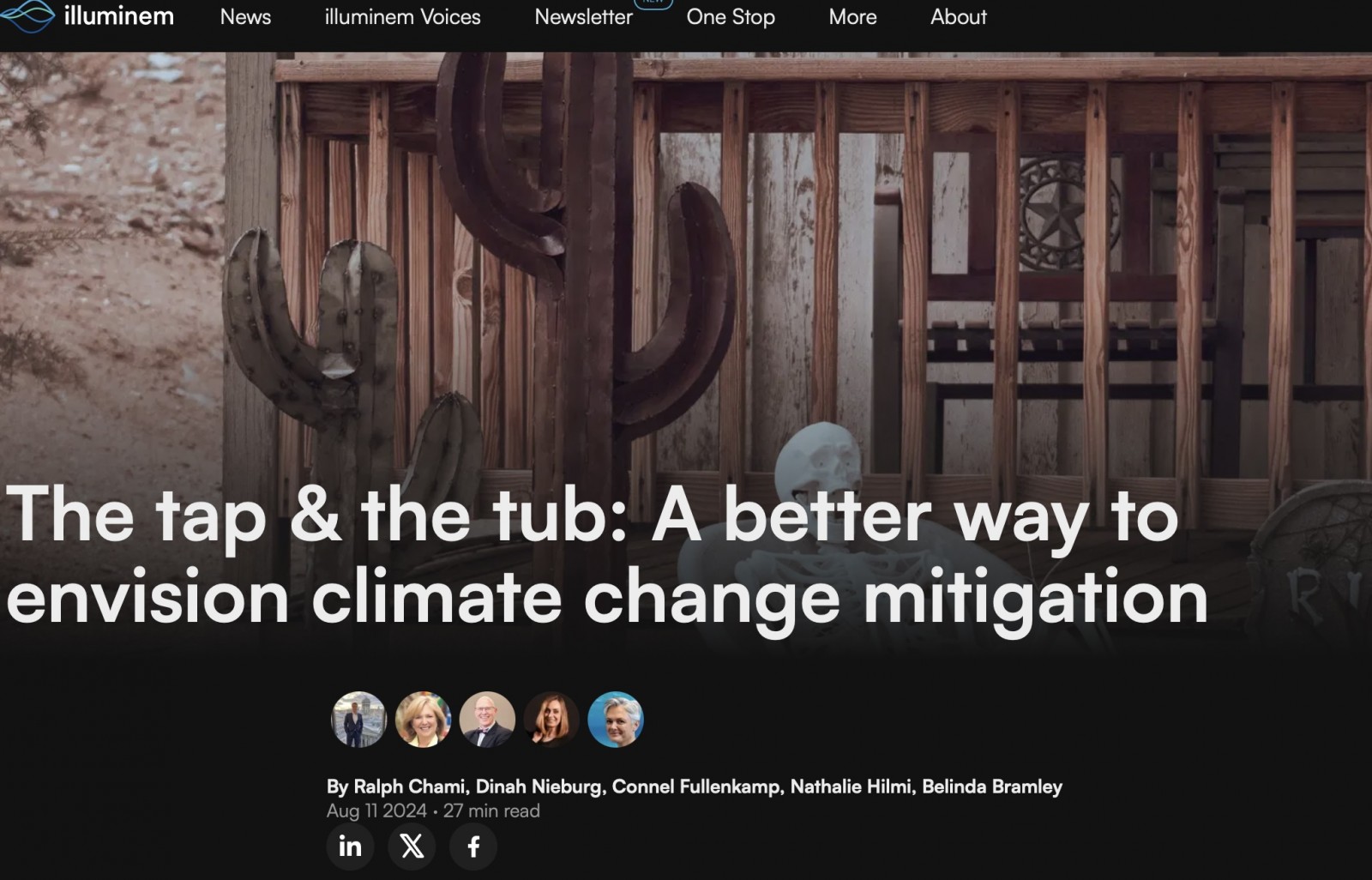Share article on Facebook
The height and width of the screenshot is (880, 1372).
[473, 847]
